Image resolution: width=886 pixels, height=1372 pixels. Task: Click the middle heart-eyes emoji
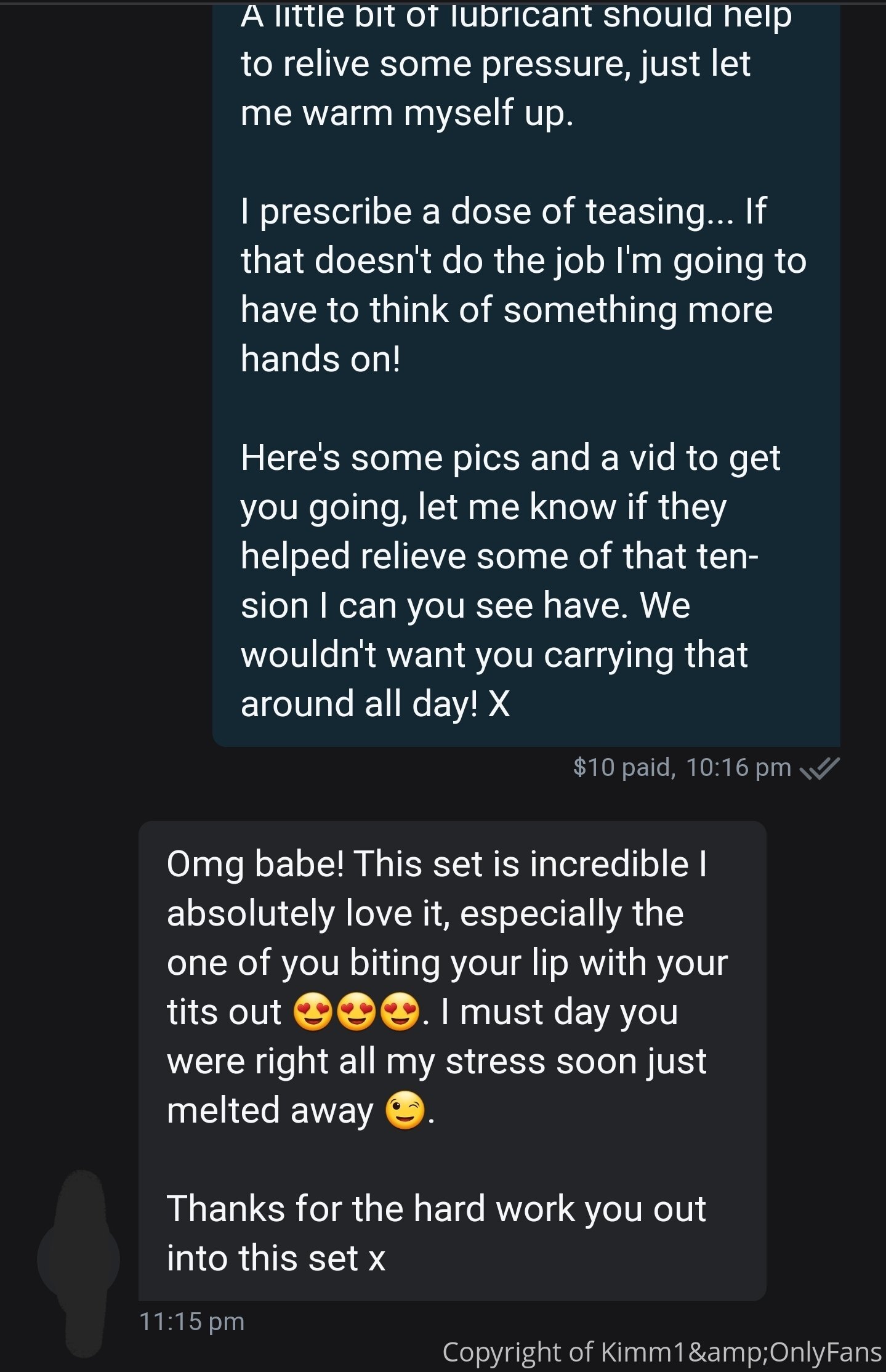(357, 1012)
